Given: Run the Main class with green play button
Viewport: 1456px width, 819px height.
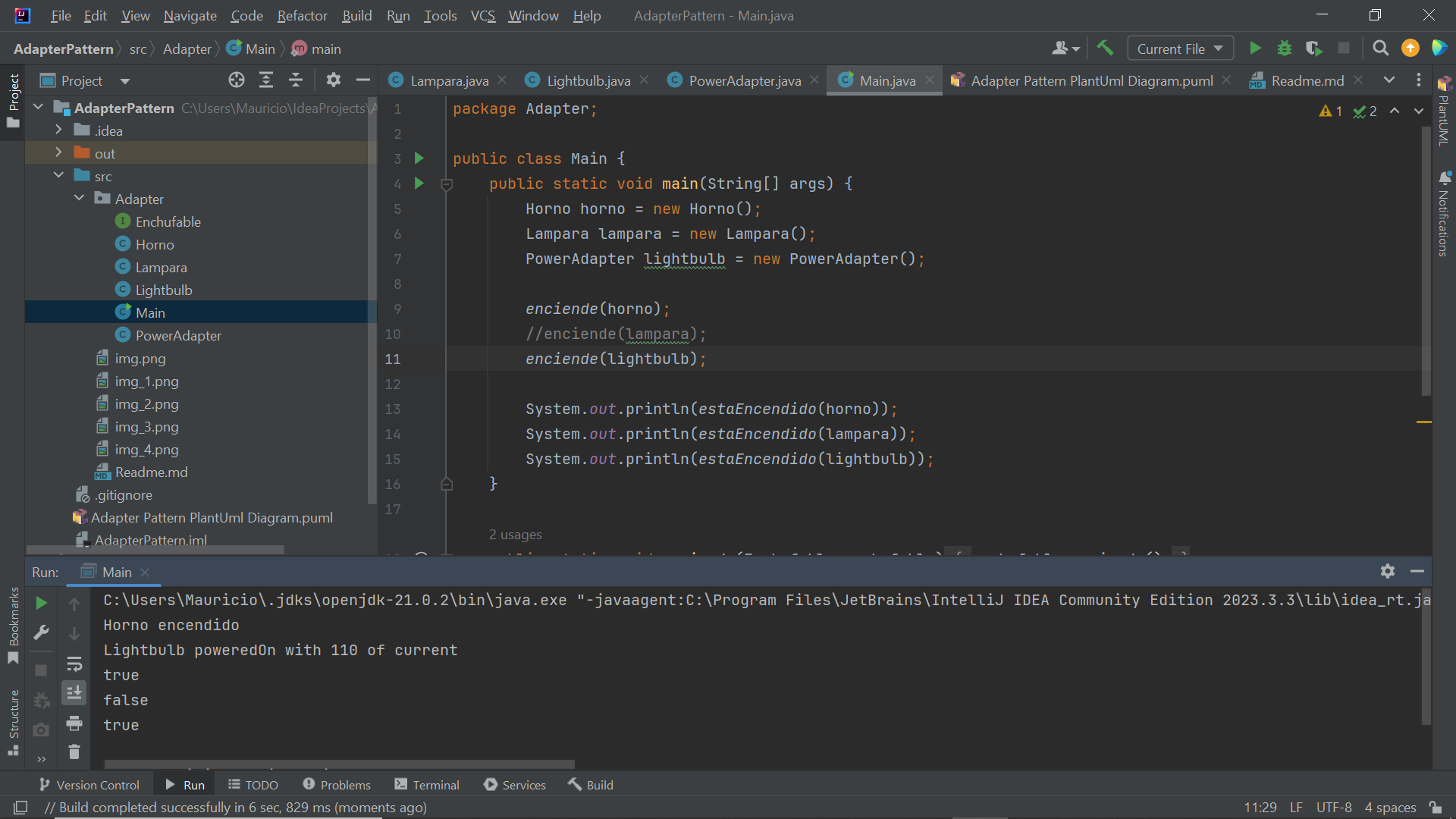Looking at the screenshot, I should click(x=1255, y=49).
